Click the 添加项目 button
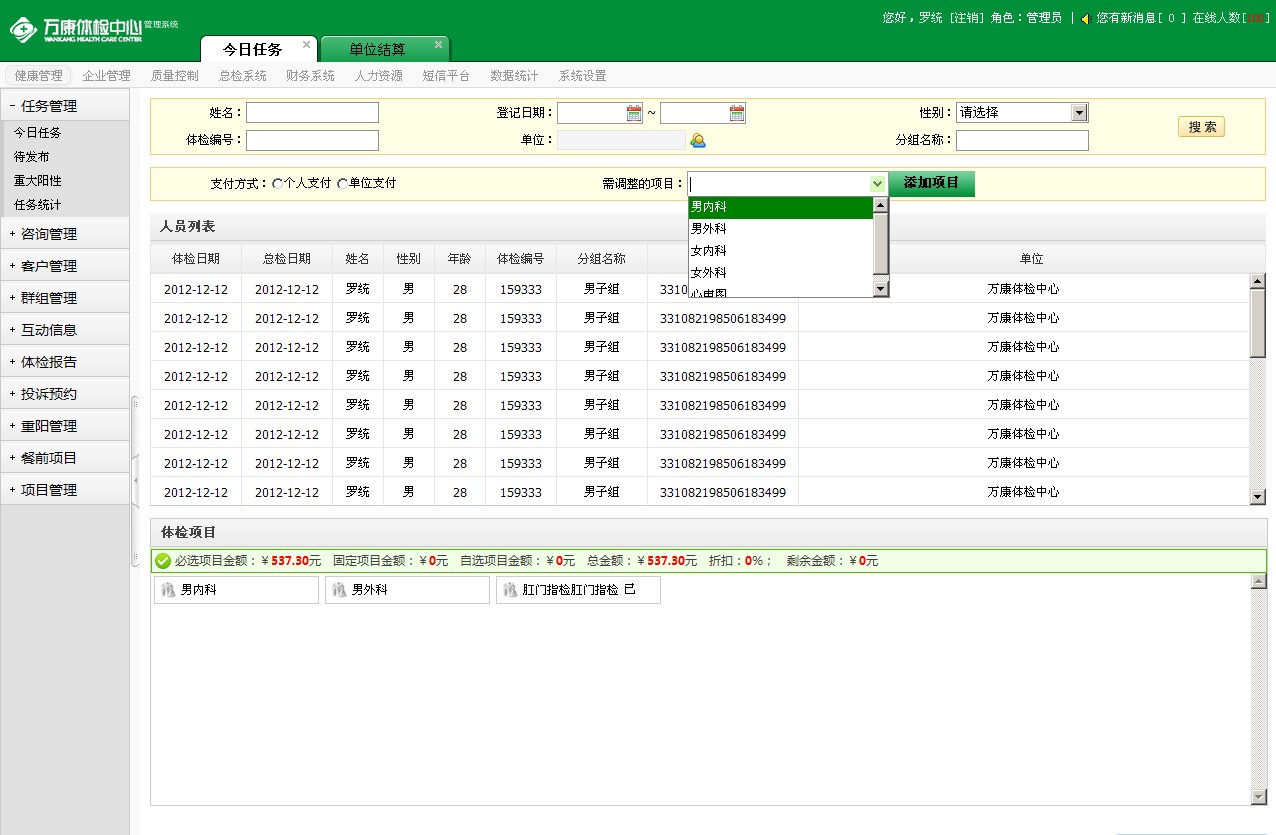1276x835 pixels. (x=931, y=183)
